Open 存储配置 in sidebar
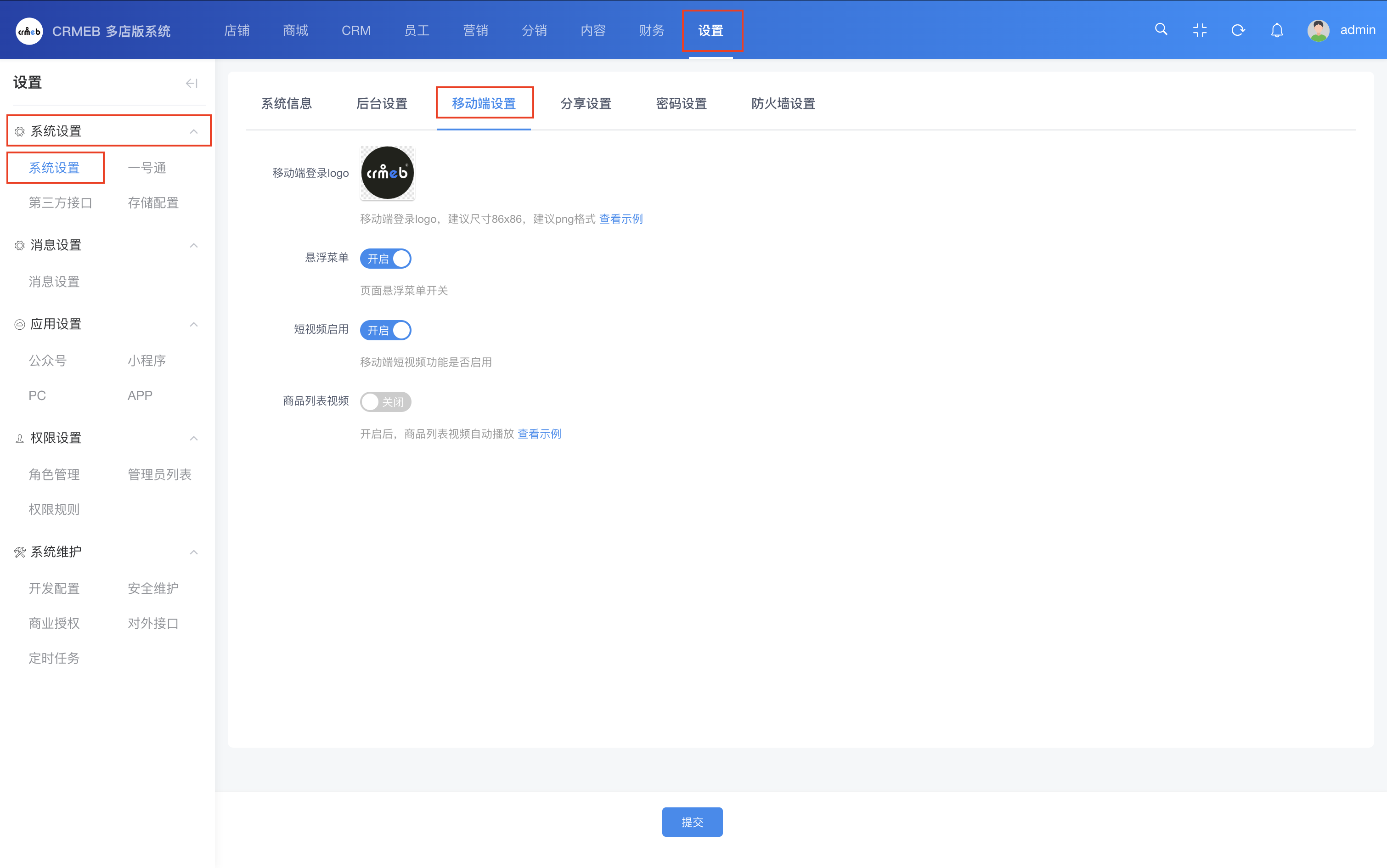 pyautogui.click(x=153, y=203)
